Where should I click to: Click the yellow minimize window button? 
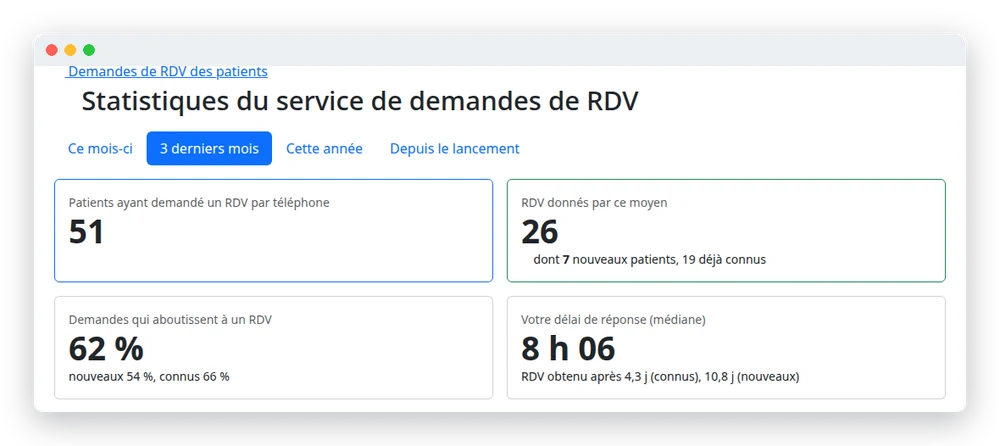tap(70, 50)
